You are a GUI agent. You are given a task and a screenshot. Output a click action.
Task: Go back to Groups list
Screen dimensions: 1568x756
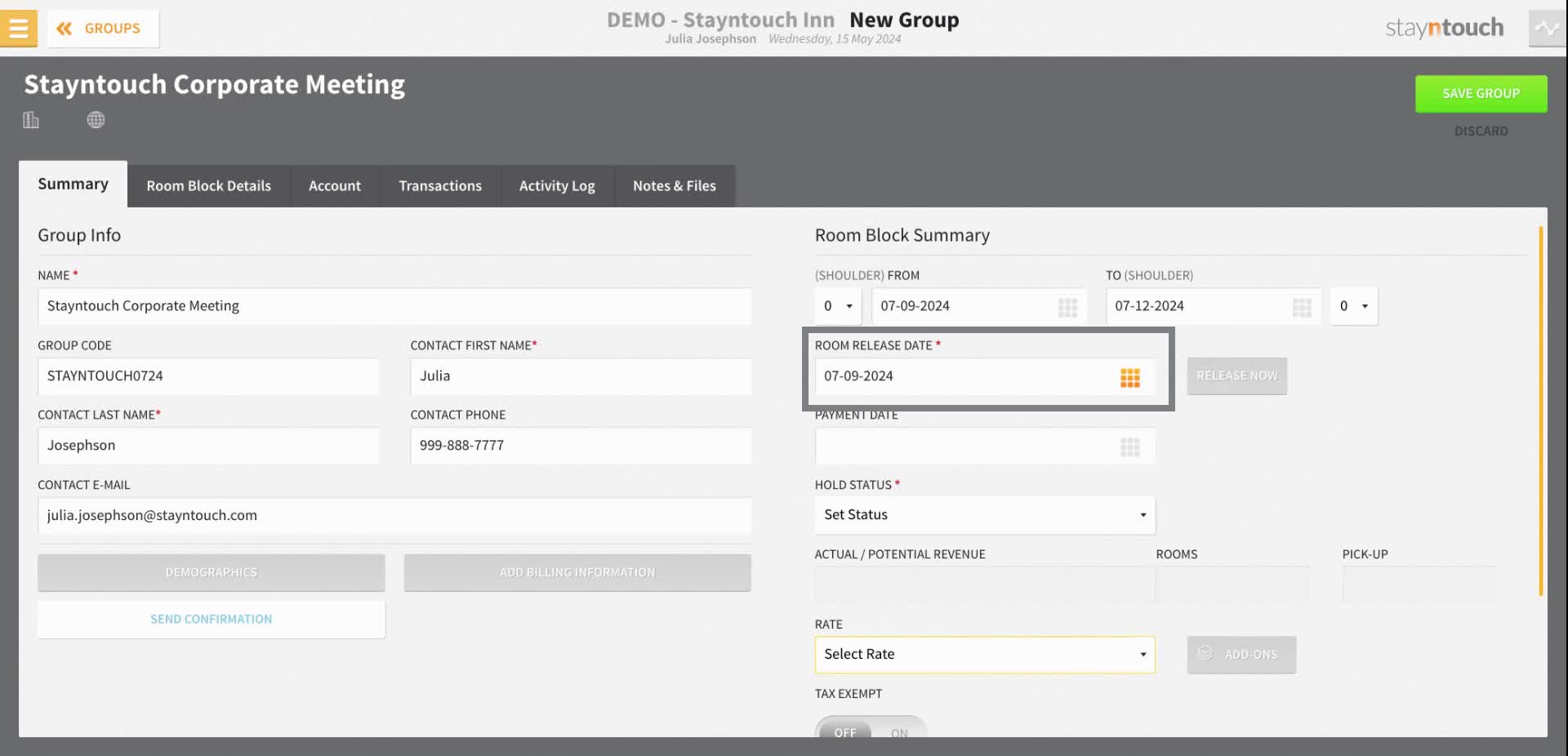click(103, 29)
